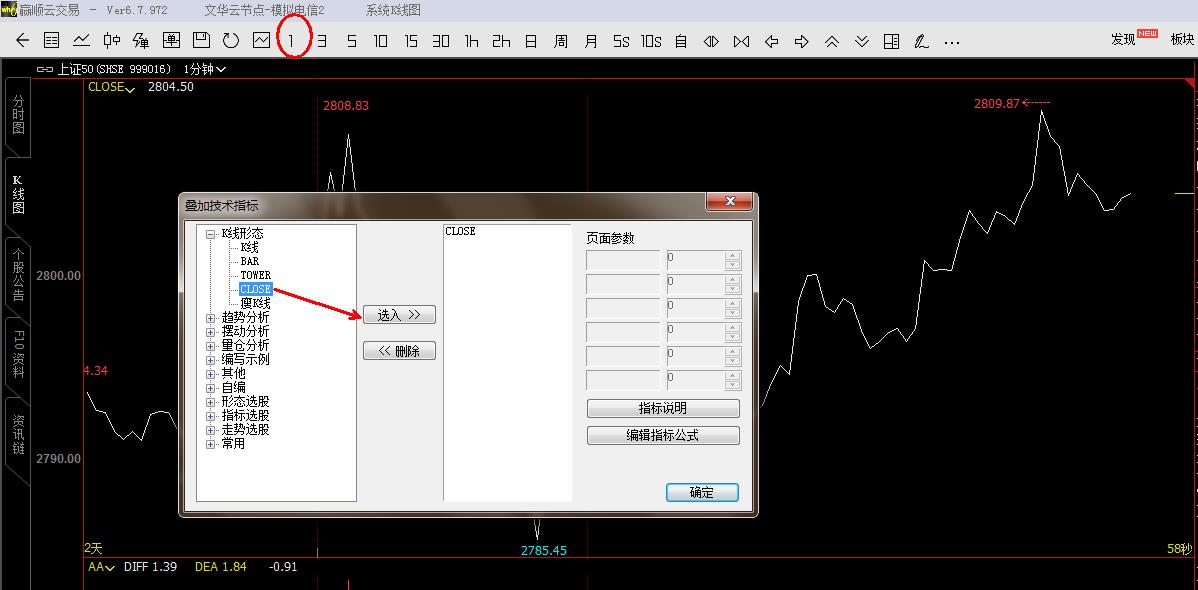This screenshot has width=1198, height=590.
Task: Open the more options ellipsis icon
Action: point(951,42)
